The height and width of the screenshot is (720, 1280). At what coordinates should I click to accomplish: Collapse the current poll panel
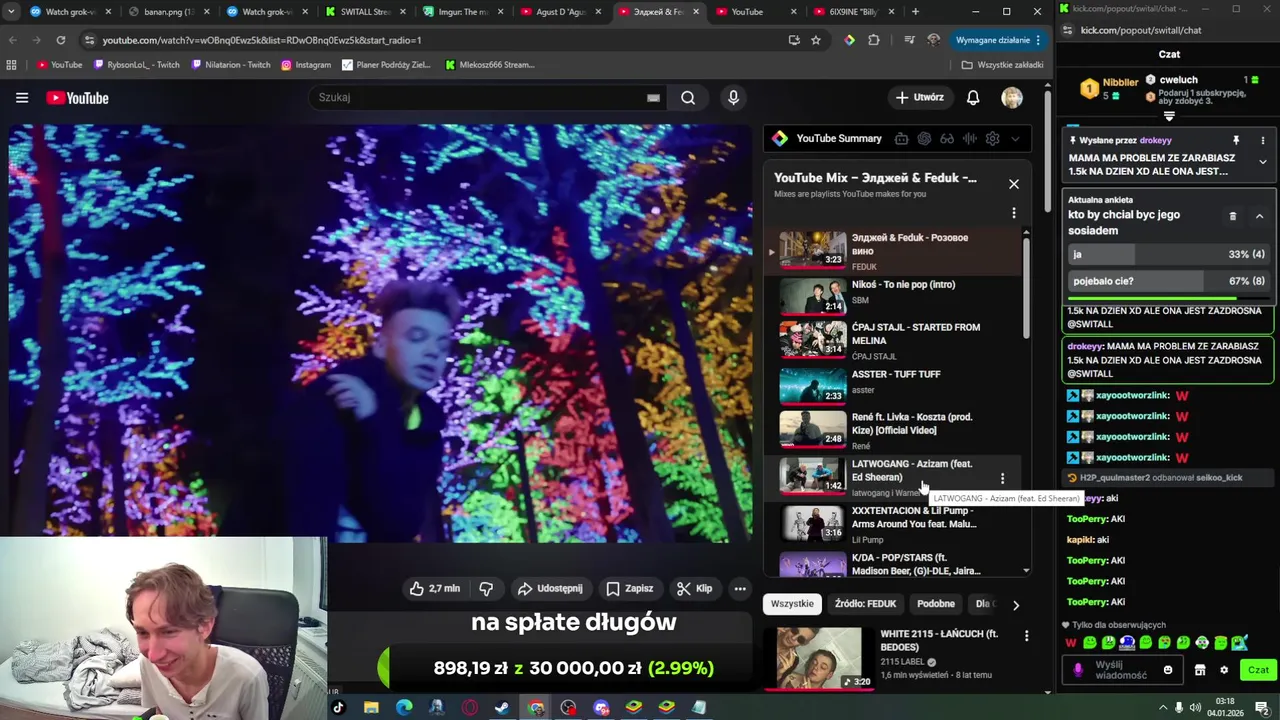pos(1259,216)
